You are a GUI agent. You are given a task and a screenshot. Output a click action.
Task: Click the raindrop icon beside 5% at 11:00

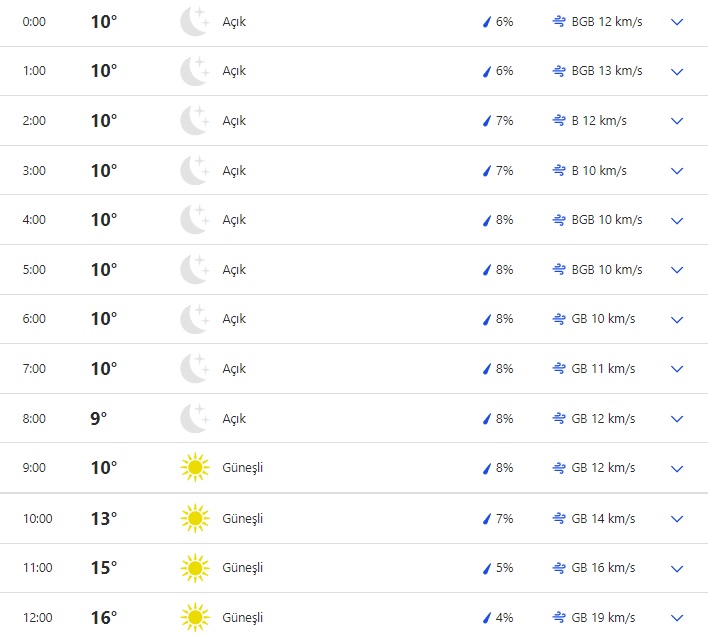pyautogui.click(x=487, y=568)
